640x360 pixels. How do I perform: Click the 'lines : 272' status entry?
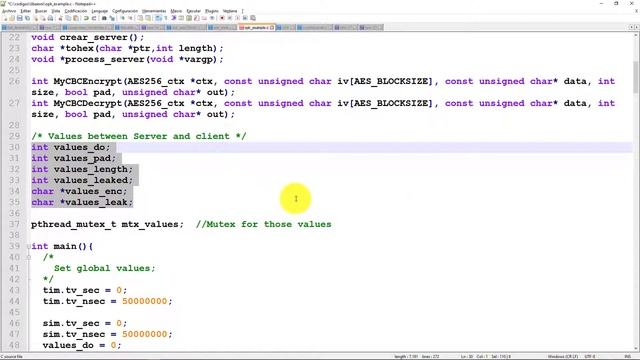pos(430,356)
